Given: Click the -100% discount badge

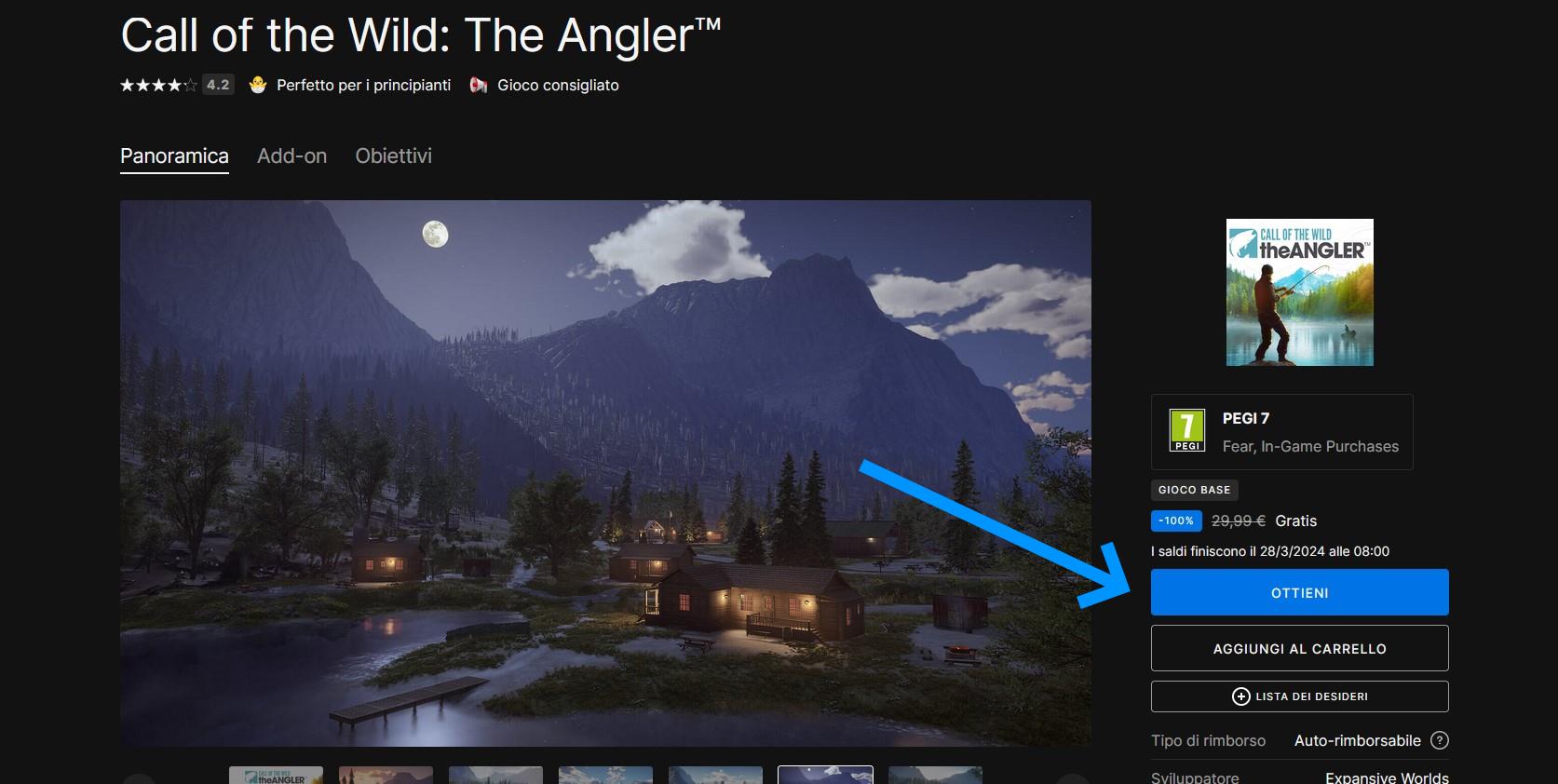Looking at the screenshot, I should pyautogui.click(x=1176, y=520).
